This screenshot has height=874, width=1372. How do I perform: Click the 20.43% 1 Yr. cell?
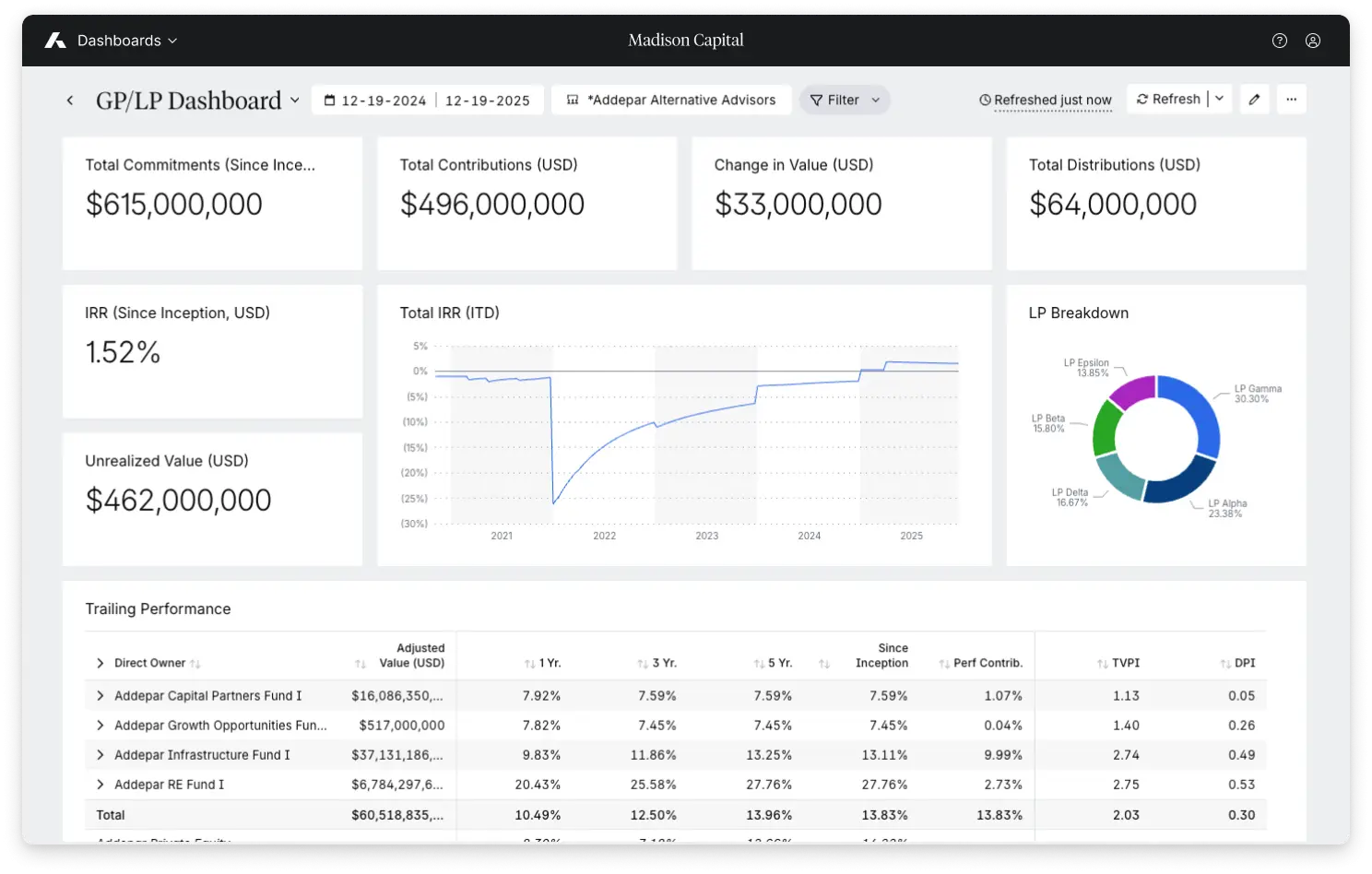pyautogui.click(x=538, y=785)
